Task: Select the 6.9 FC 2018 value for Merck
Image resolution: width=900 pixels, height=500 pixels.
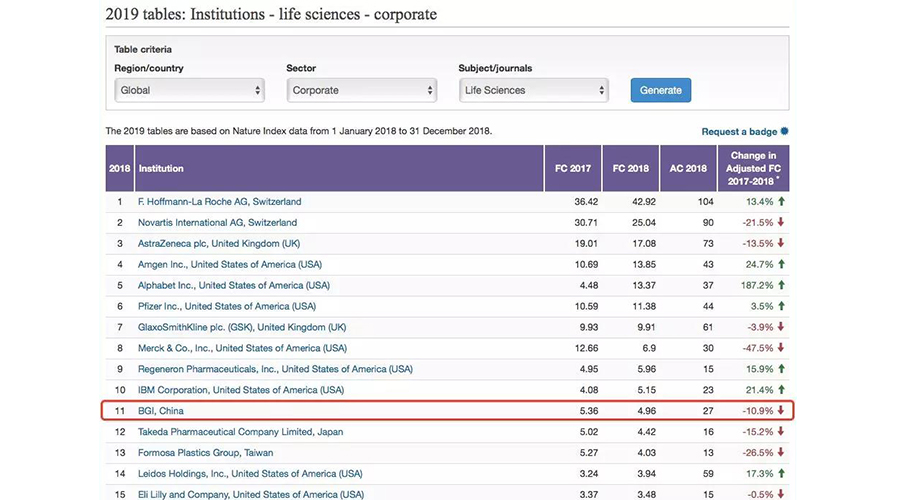Action: 650,348
